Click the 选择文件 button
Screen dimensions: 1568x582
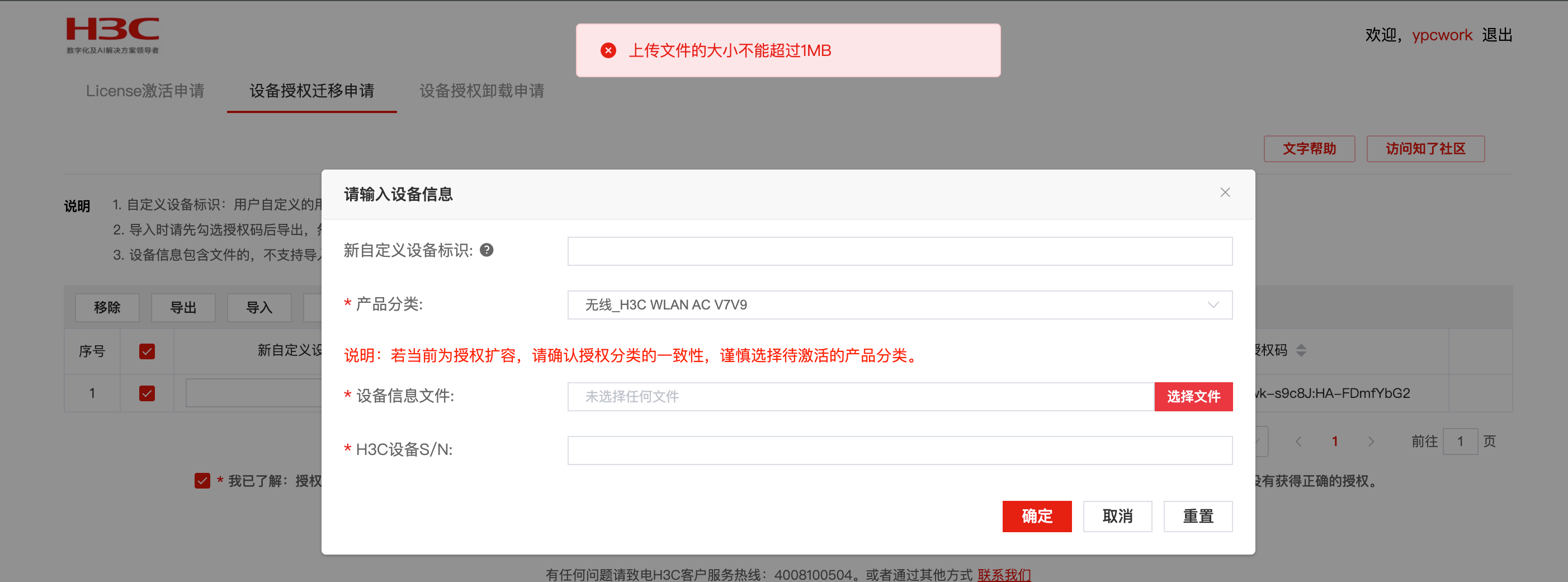point(1193,397)
